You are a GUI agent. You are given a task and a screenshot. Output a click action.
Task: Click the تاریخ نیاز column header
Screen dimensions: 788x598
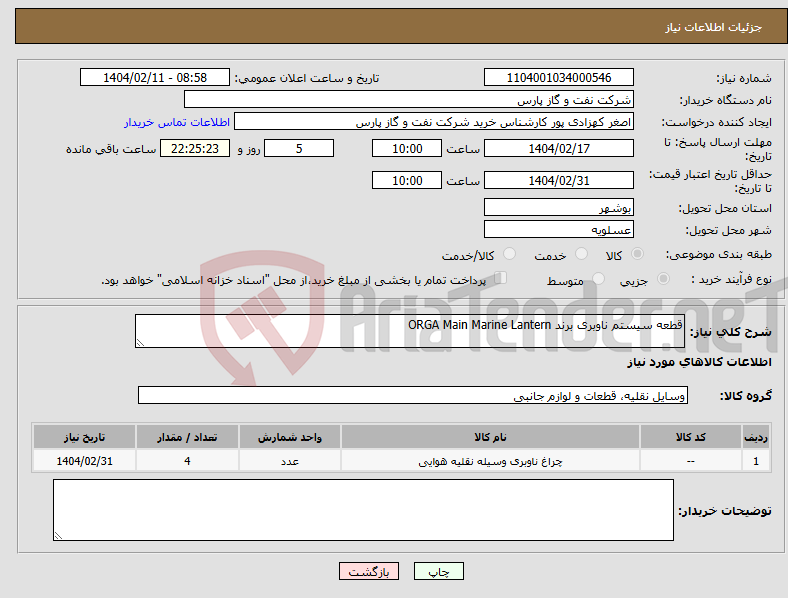[x=84, y=437]
